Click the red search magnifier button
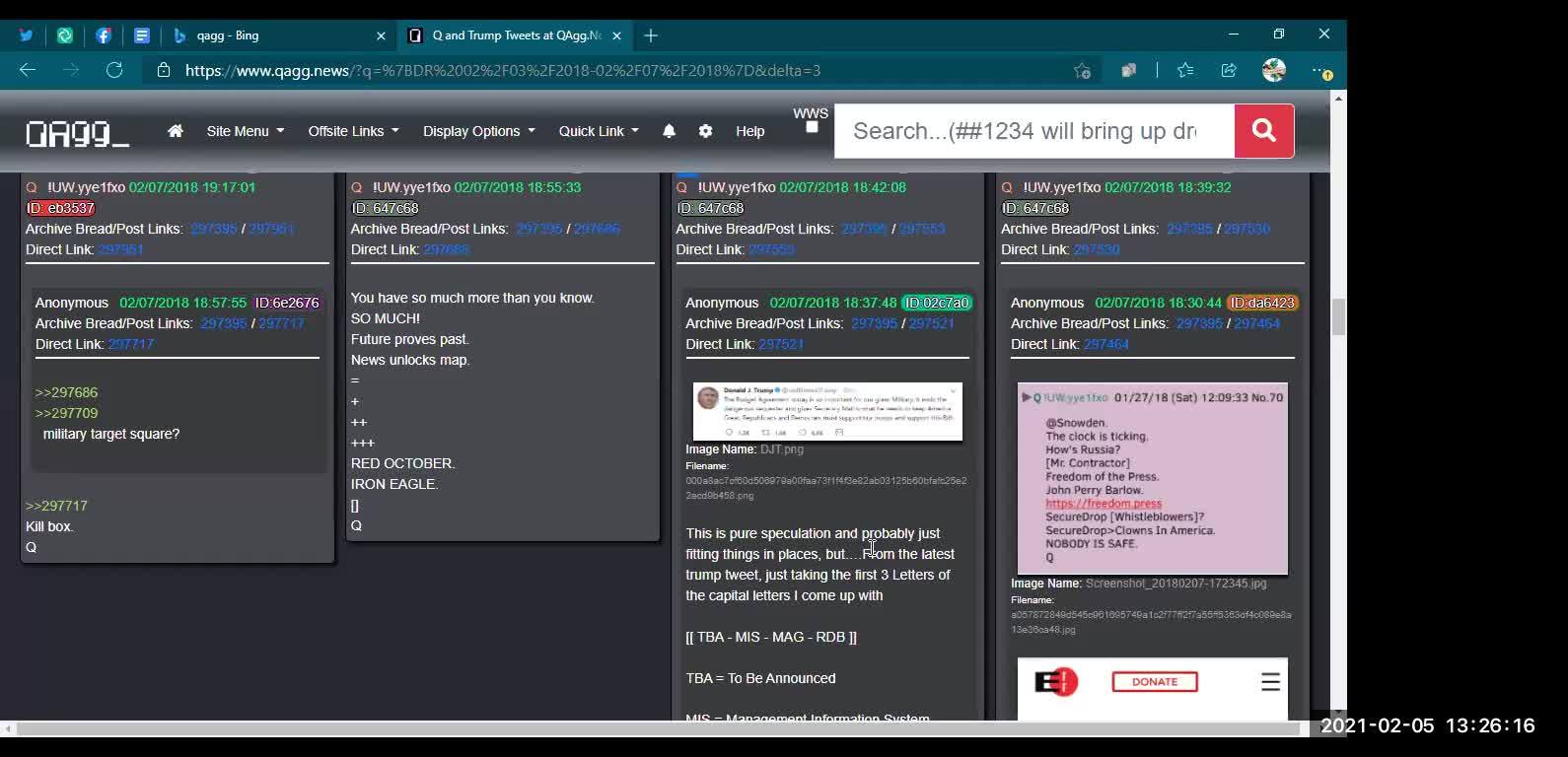Viewport: 1568px width, 757px height. point(1263,130)
